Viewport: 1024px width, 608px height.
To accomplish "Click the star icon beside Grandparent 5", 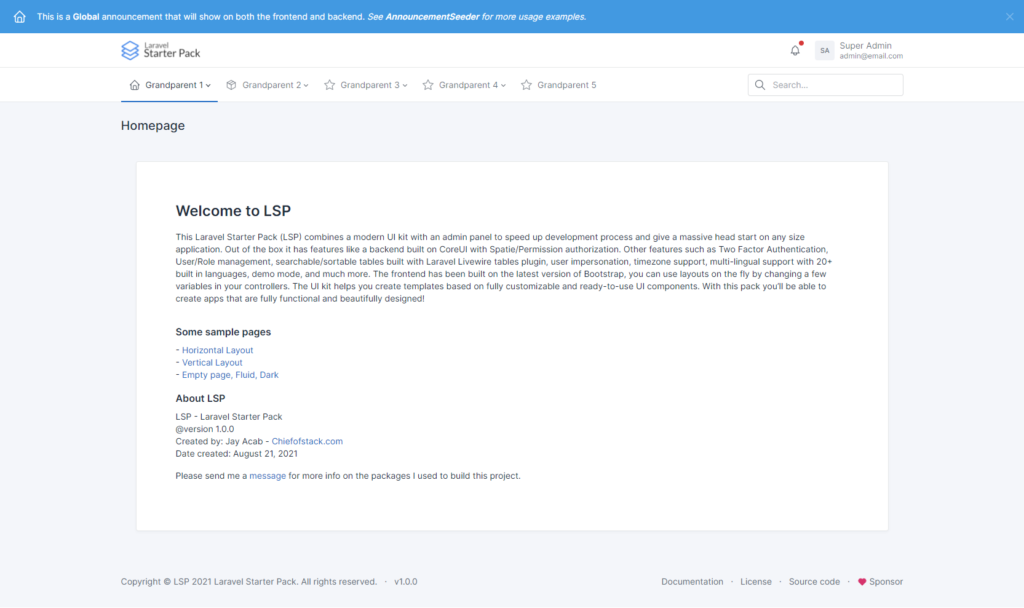I will click(x=526, y=85).
